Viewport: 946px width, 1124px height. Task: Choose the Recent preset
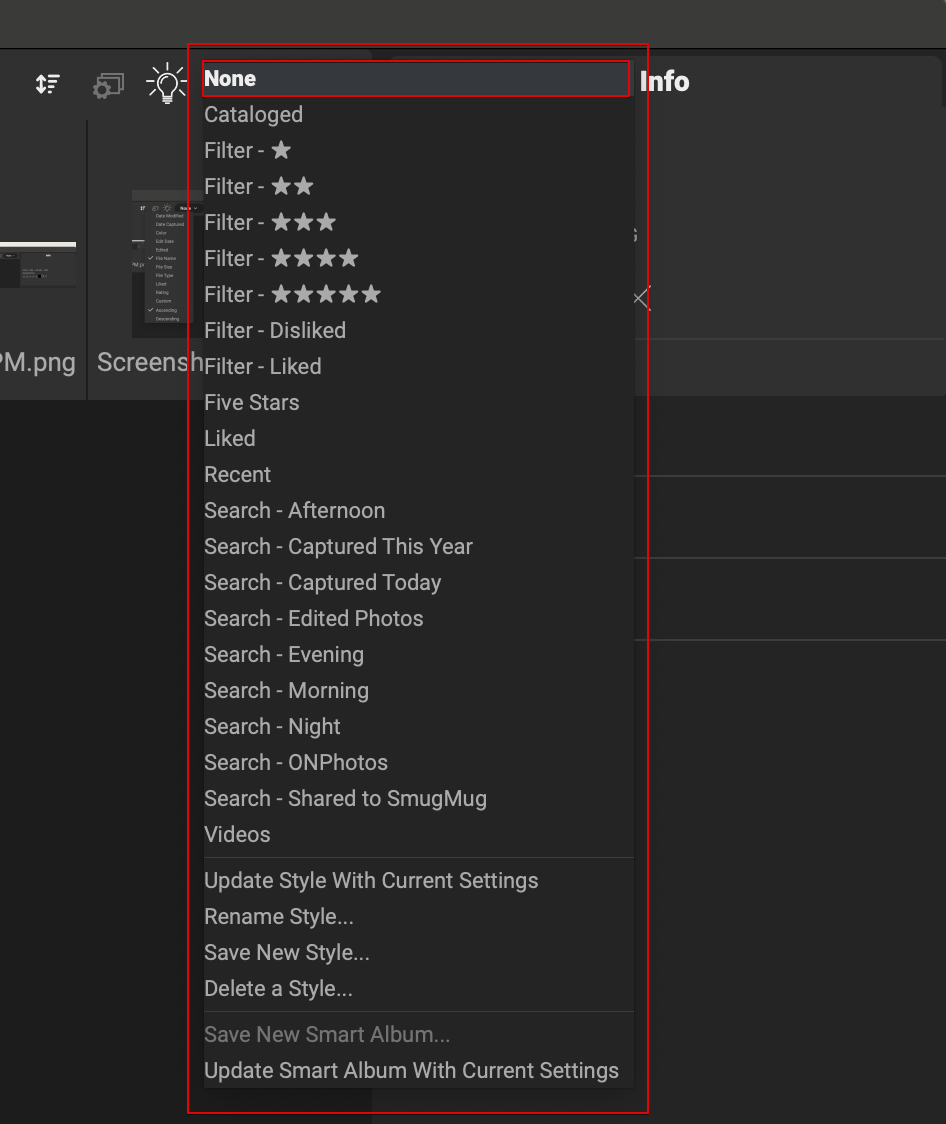point(238,475)
